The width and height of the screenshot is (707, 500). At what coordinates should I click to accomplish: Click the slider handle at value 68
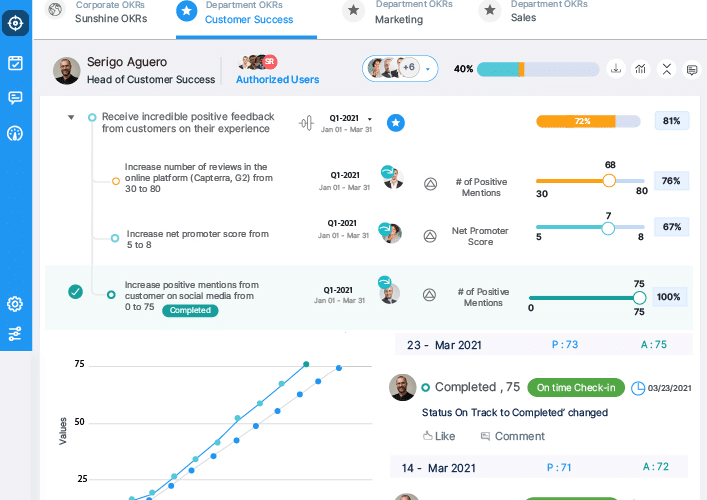(609, 181)
